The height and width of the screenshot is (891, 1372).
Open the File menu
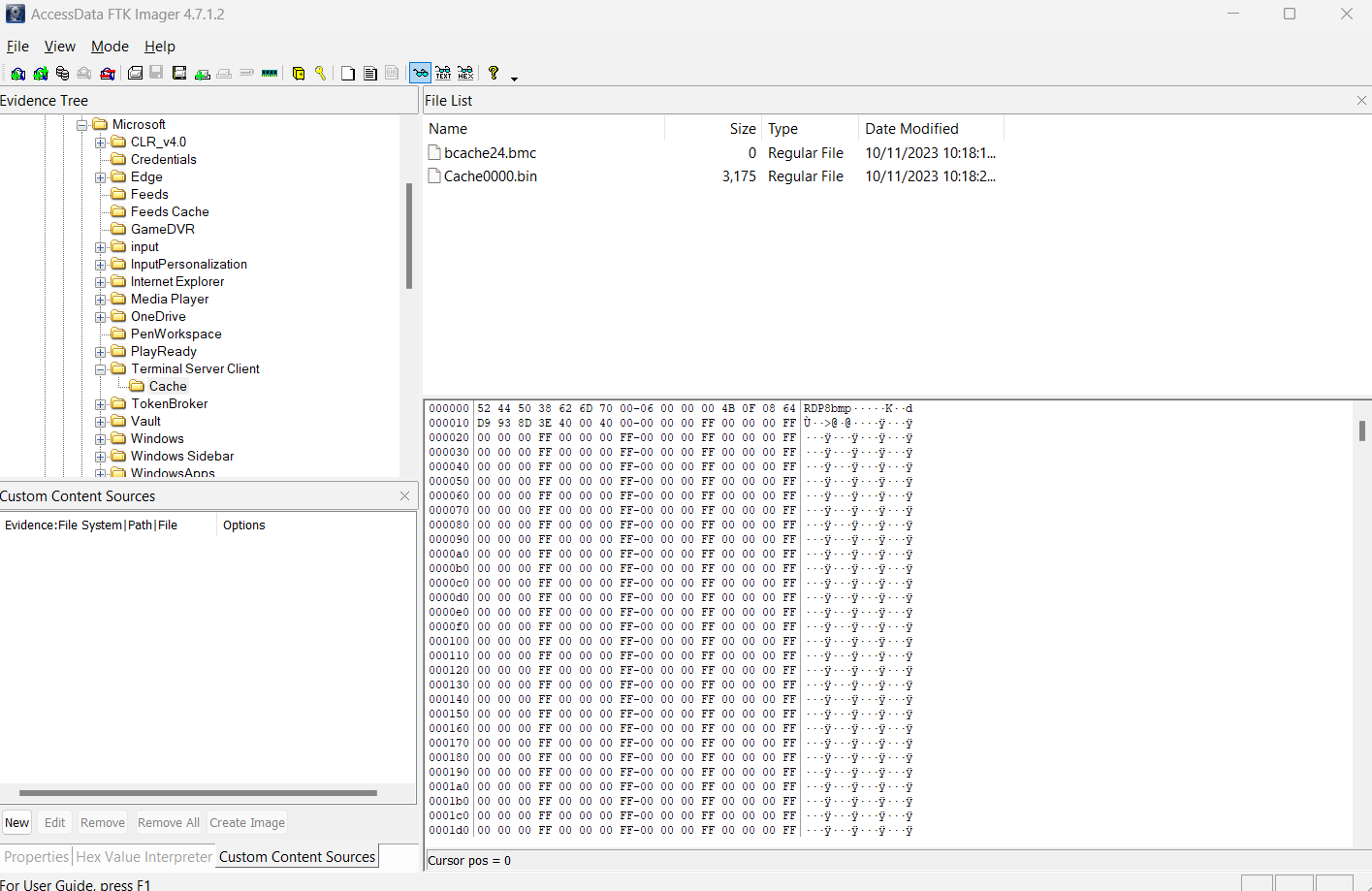[17, 47]
